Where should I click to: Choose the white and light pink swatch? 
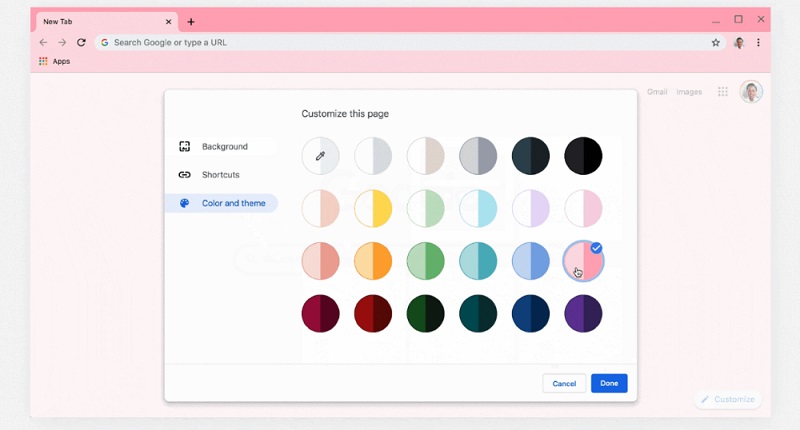tap(583, 209)
